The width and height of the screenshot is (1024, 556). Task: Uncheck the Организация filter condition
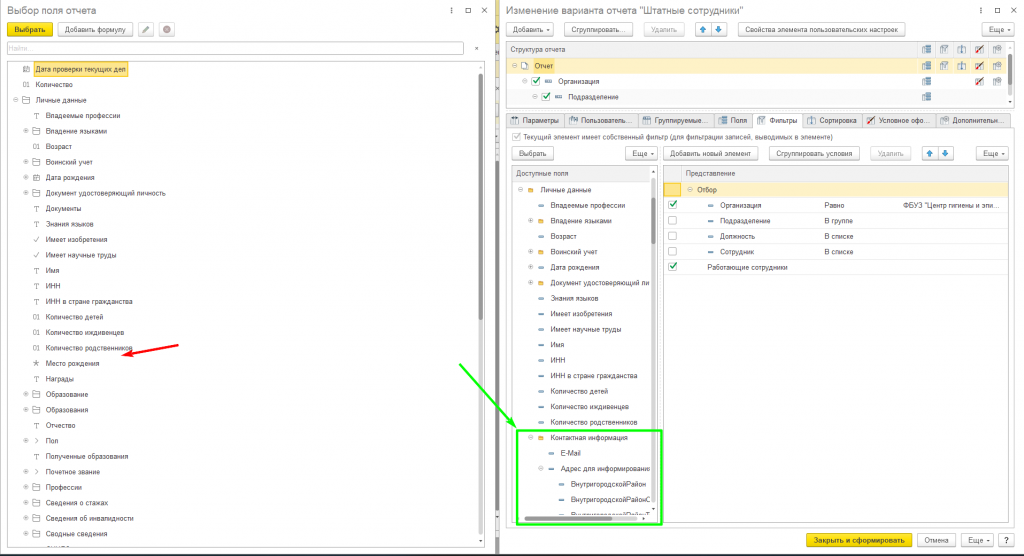(x=673, y=204)
